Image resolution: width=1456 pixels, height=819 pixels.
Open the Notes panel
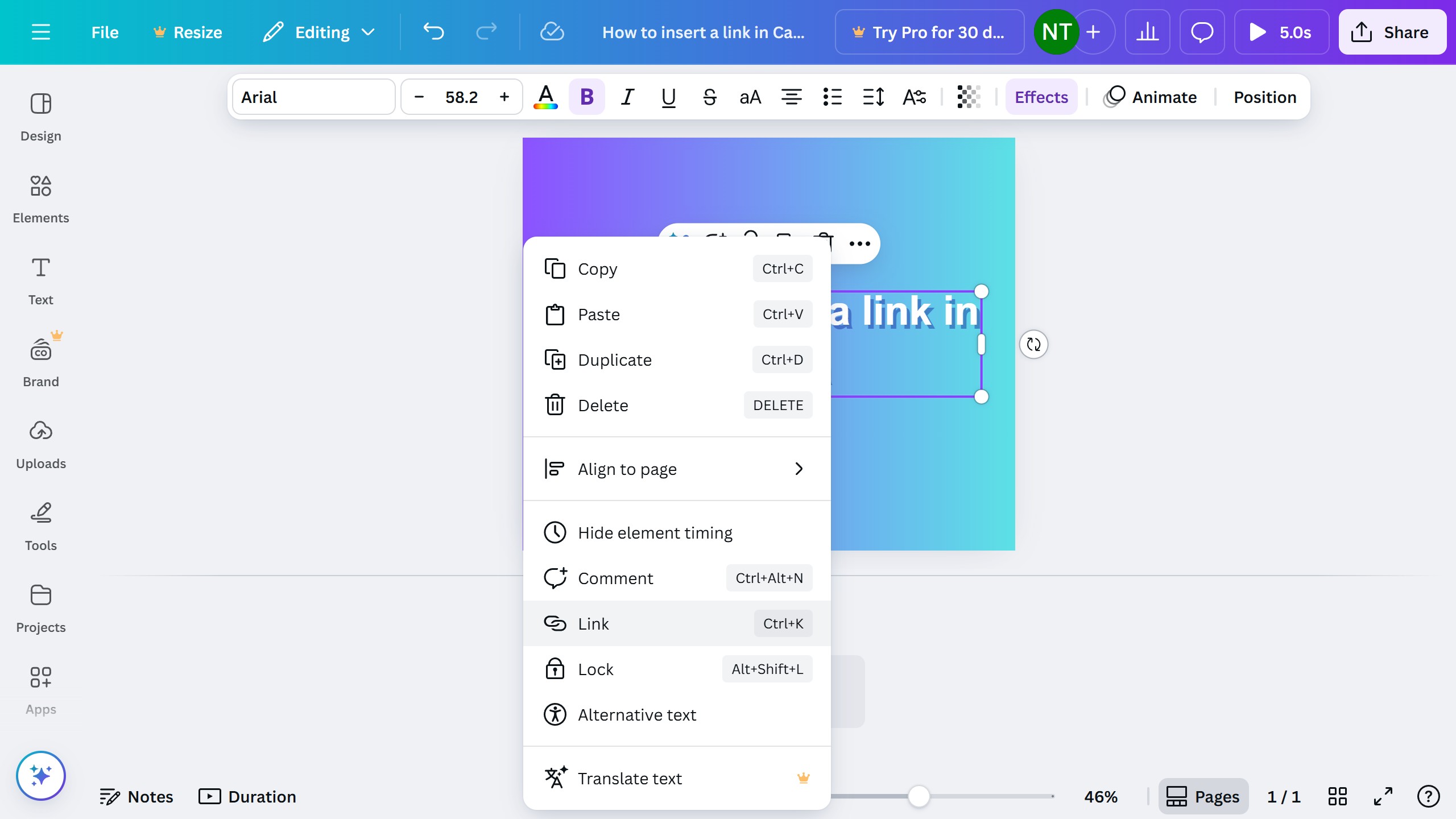point(136,796)
